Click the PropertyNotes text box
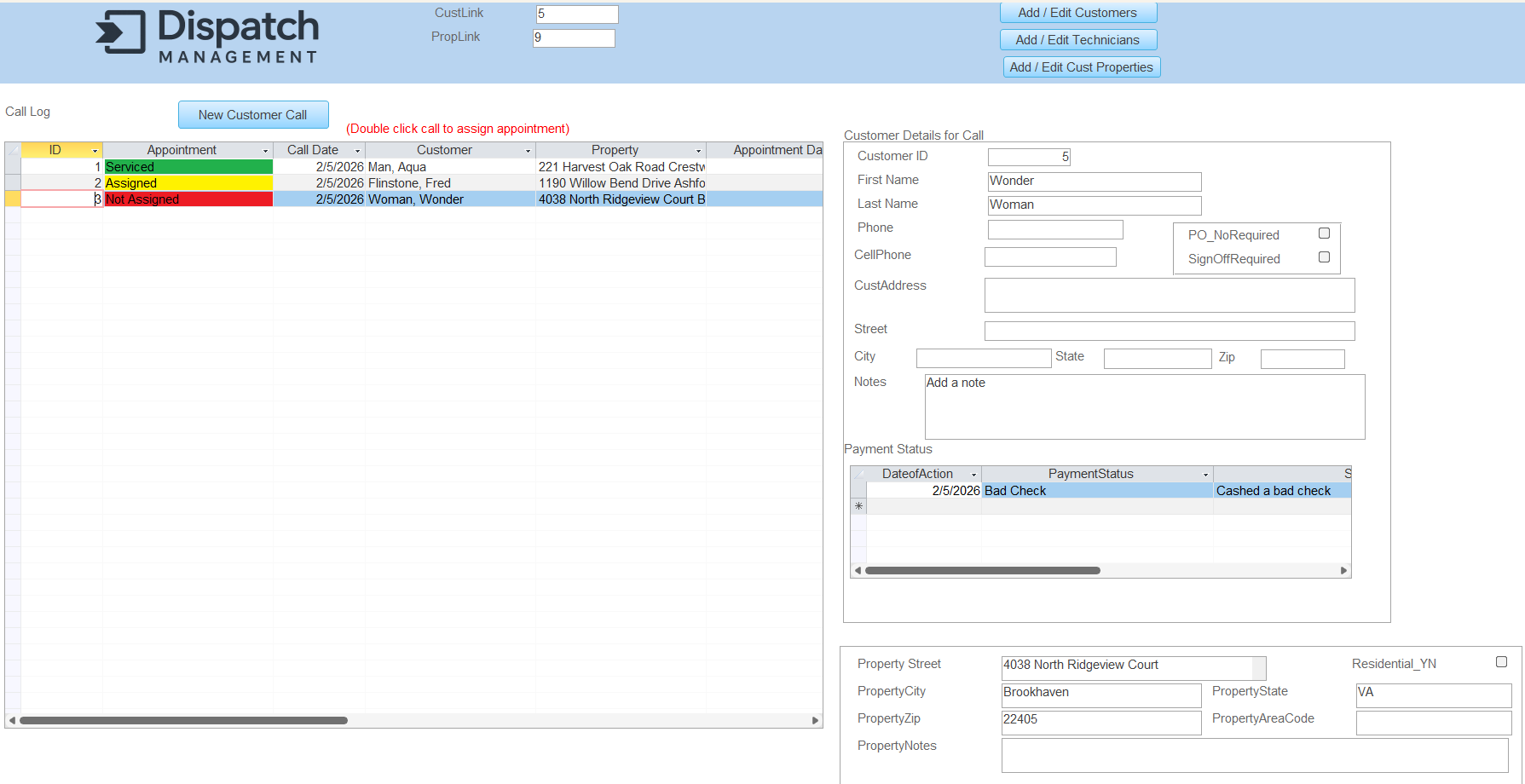This screenshot has height=784, width=1525. click(x=1255, y=755)
